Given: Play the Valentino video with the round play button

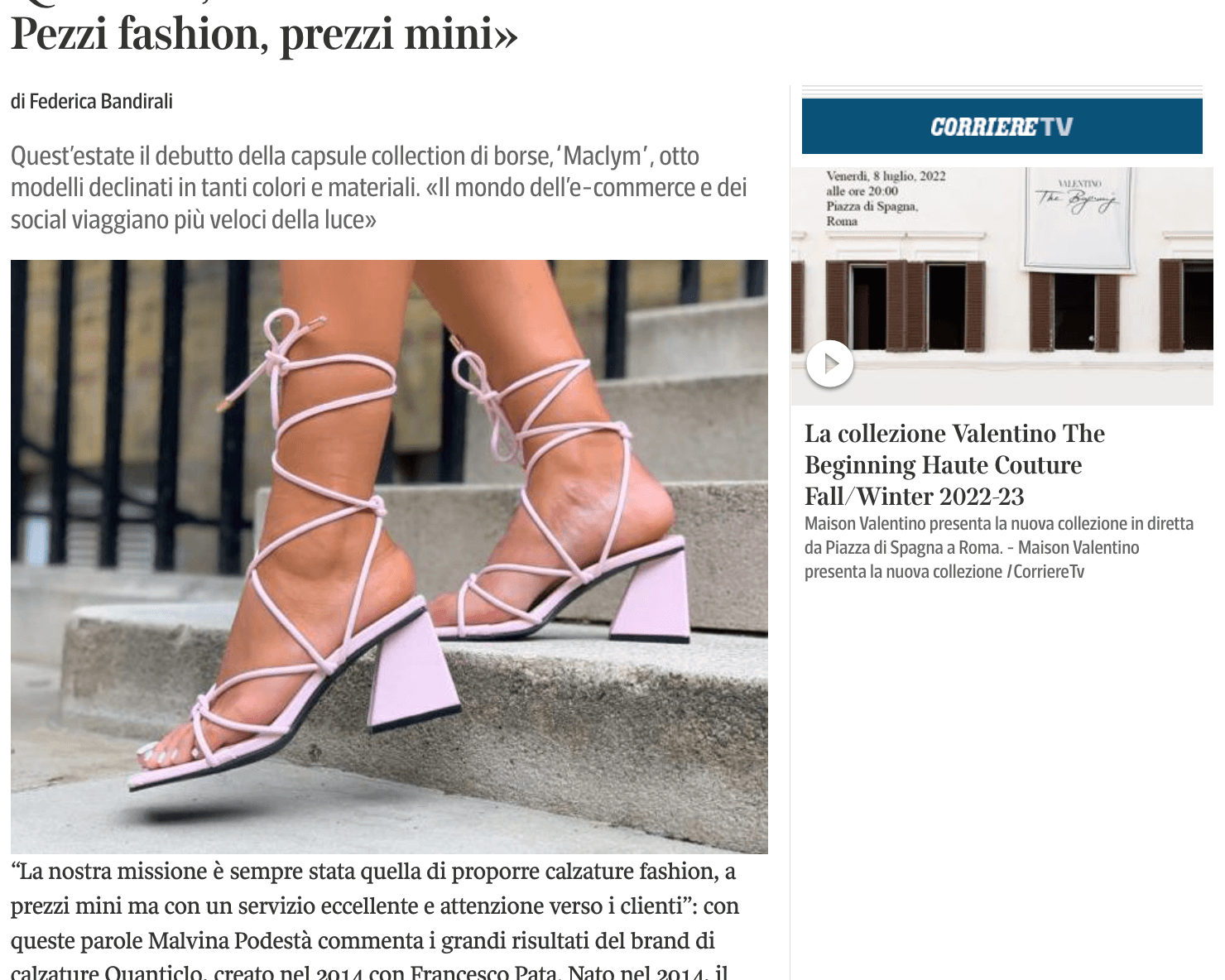Looking at the screenshot, I should [829, 363].
